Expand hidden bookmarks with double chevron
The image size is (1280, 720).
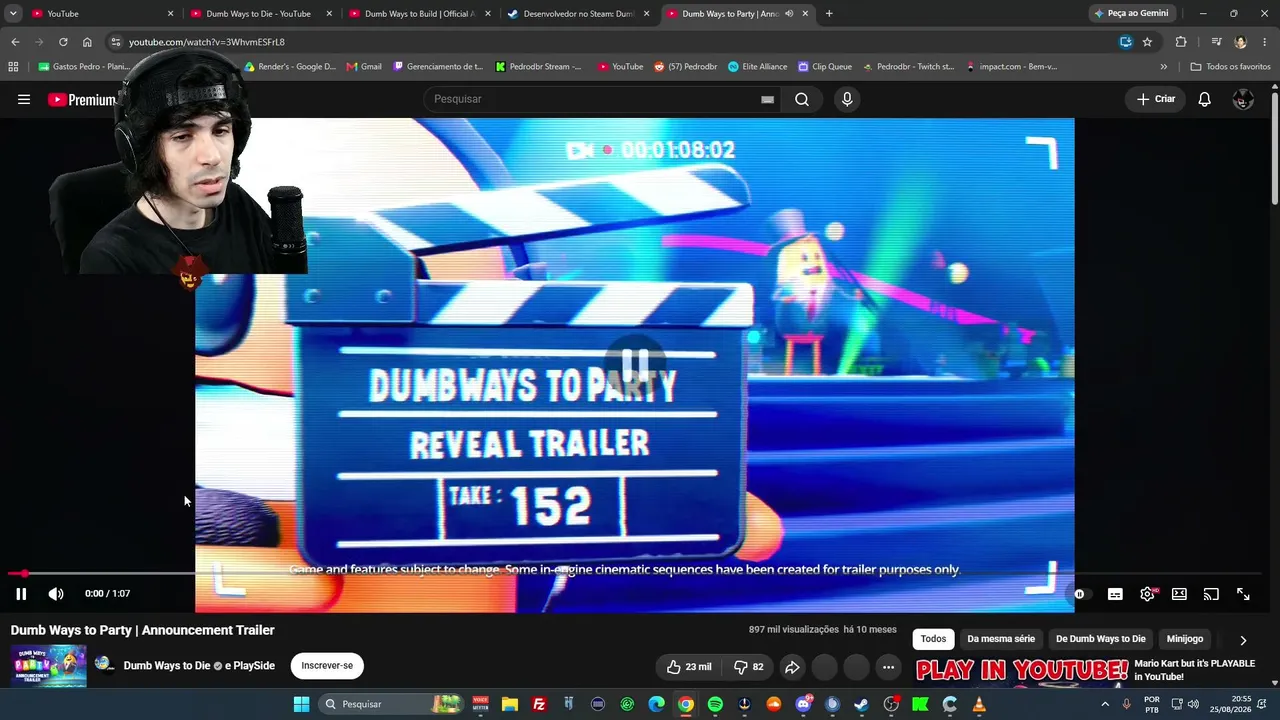point(1163,67)
